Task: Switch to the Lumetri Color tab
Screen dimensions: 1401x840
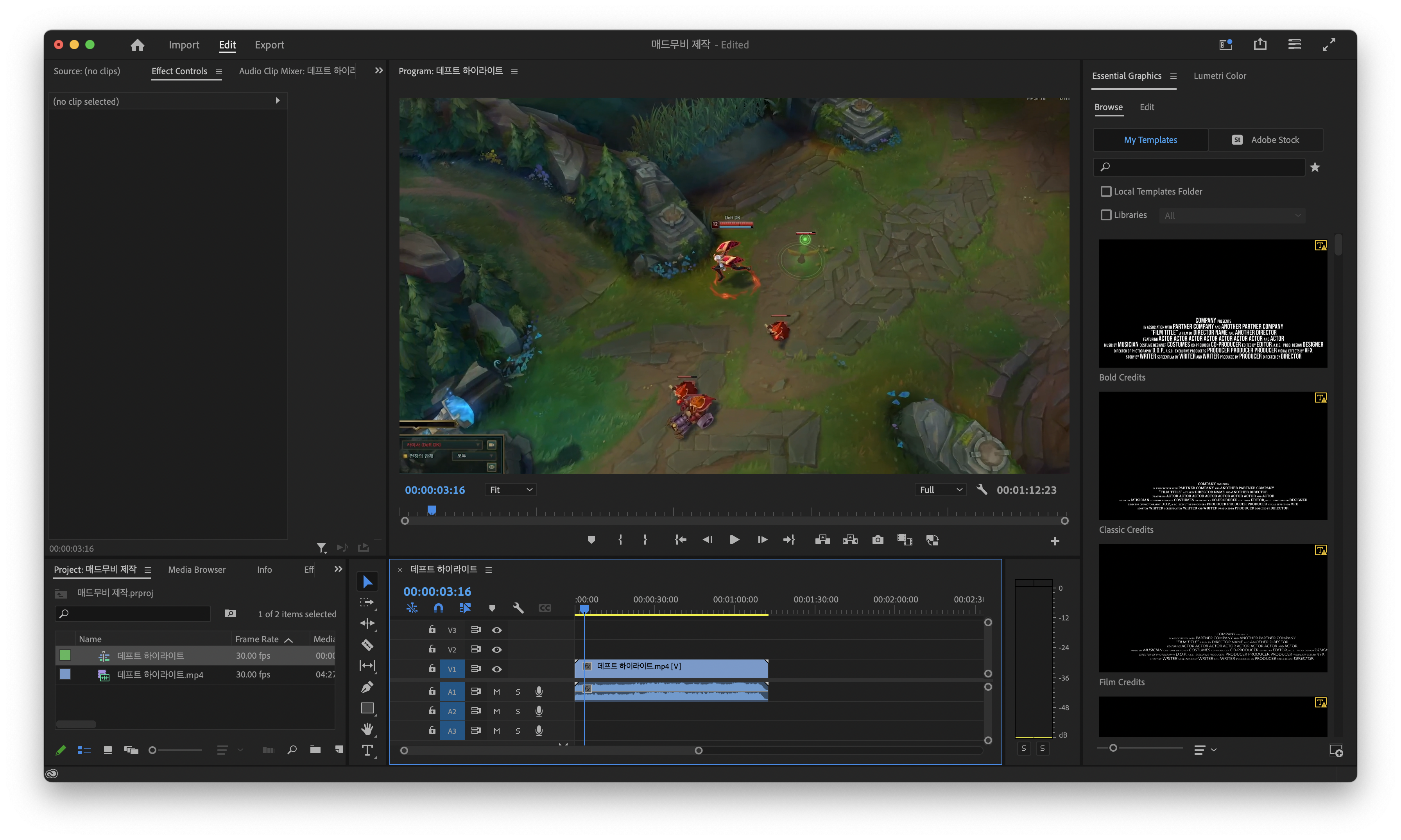Action: 1219,76
